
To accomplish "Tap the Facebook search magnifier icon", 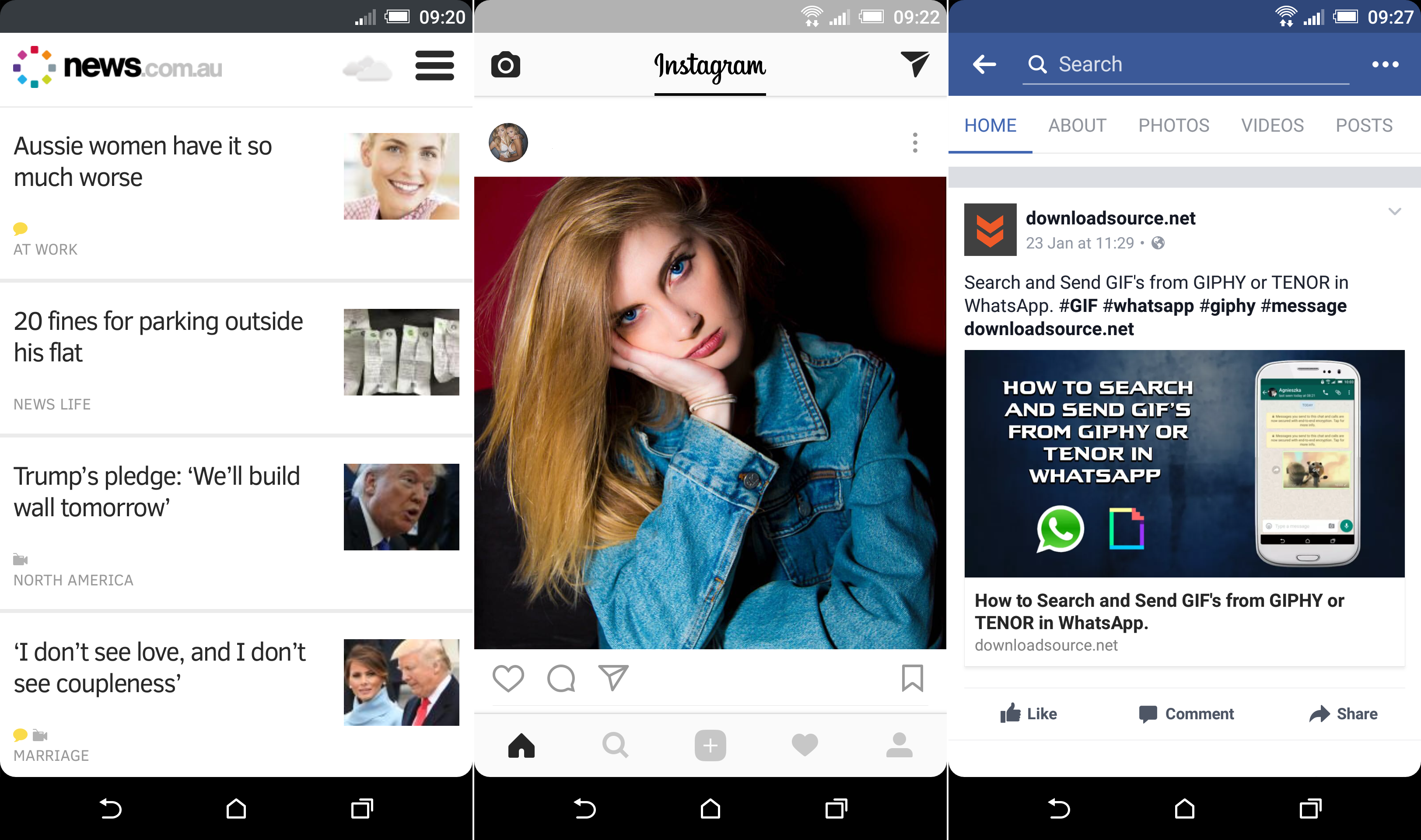I will (1037, 64).
